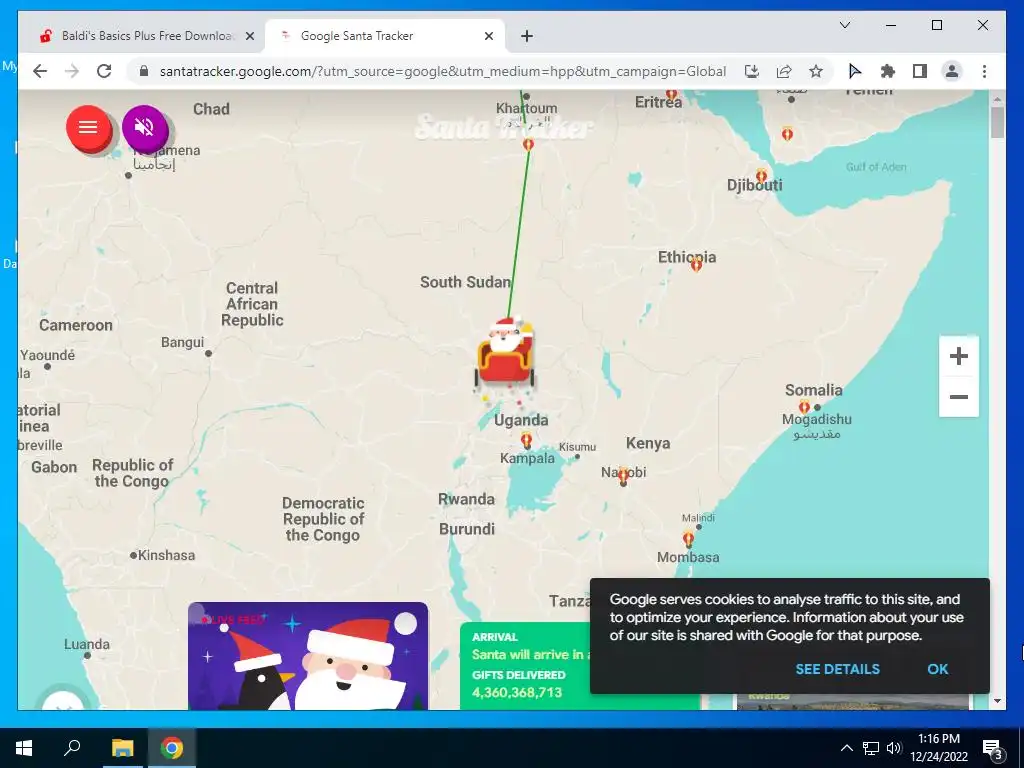Click the address bar URL field

(x=443, y=71)
